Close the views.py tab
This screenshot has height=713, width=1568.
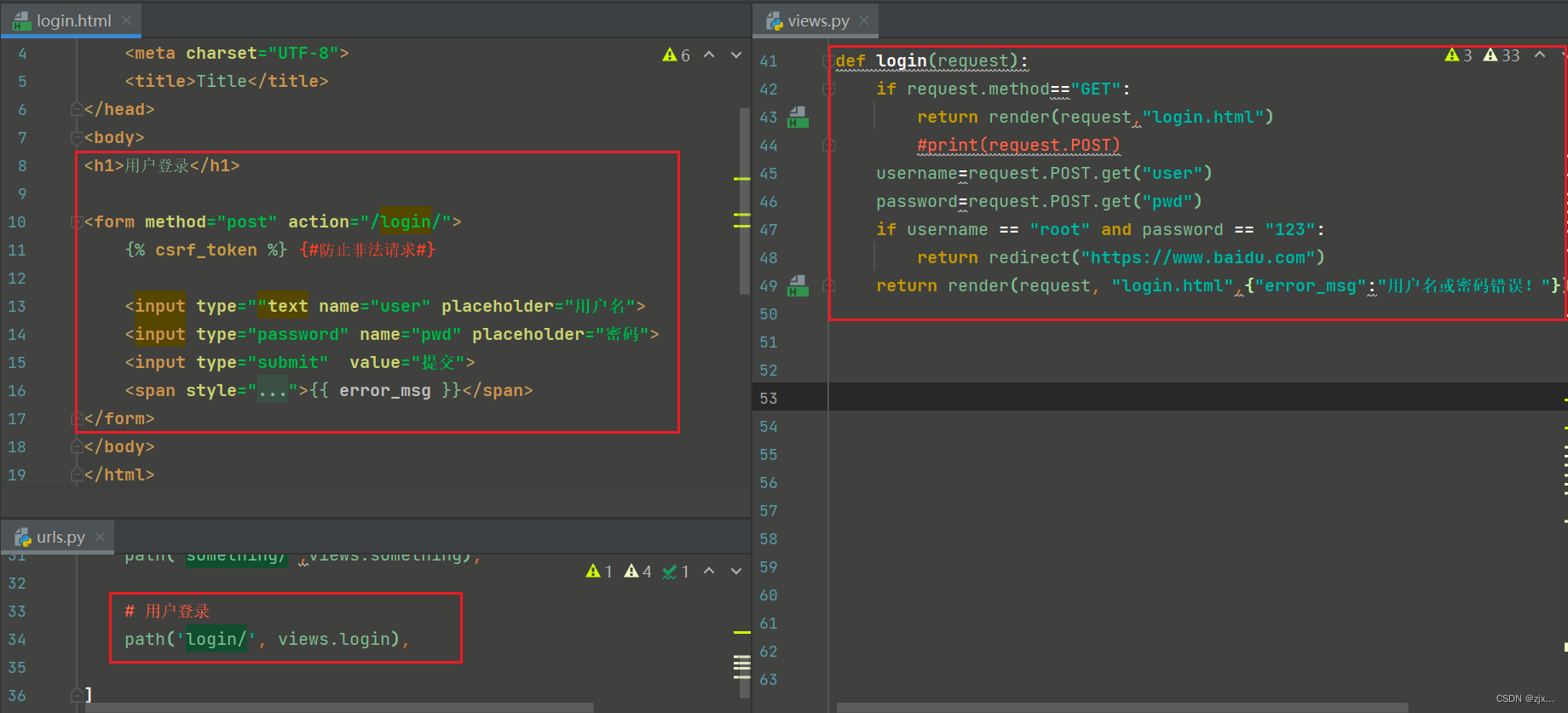point(864,20)
